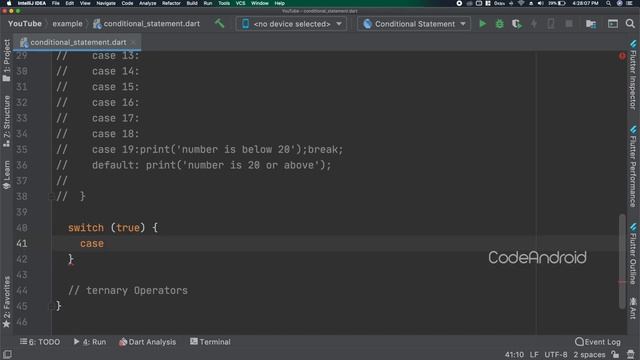Open the Analyze menu
Image resolution: width=640 pixels, height=360 pixels.
147,3
